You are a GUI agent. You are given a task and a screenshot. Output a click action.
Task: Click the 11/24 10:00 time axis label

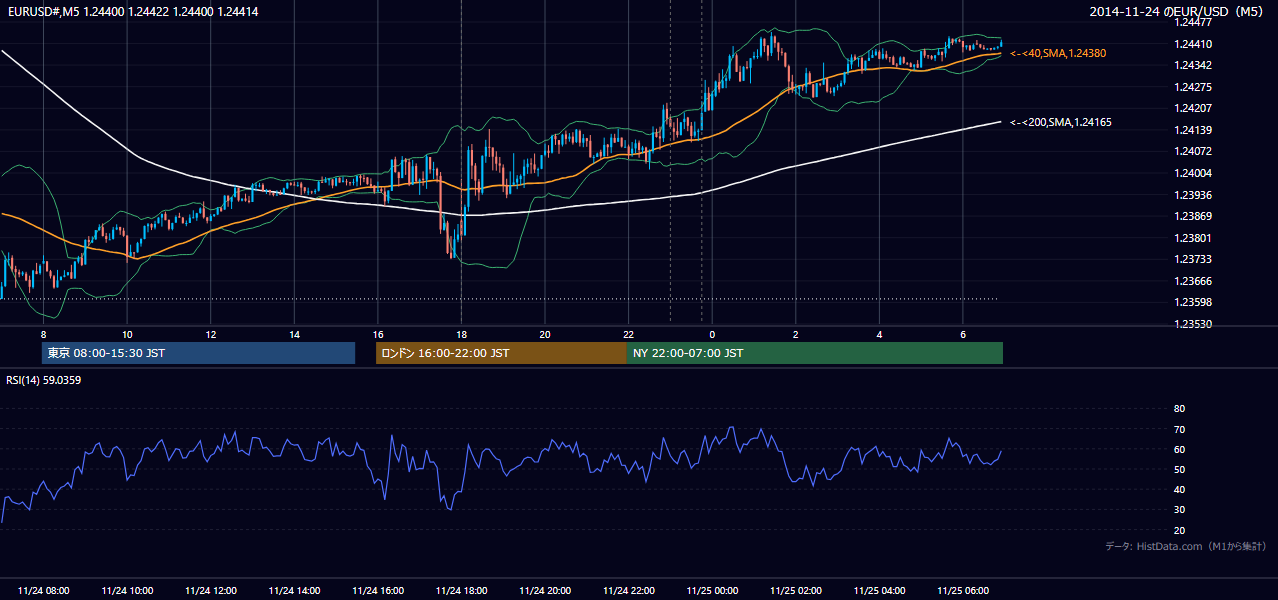click(x=127, y=591)
